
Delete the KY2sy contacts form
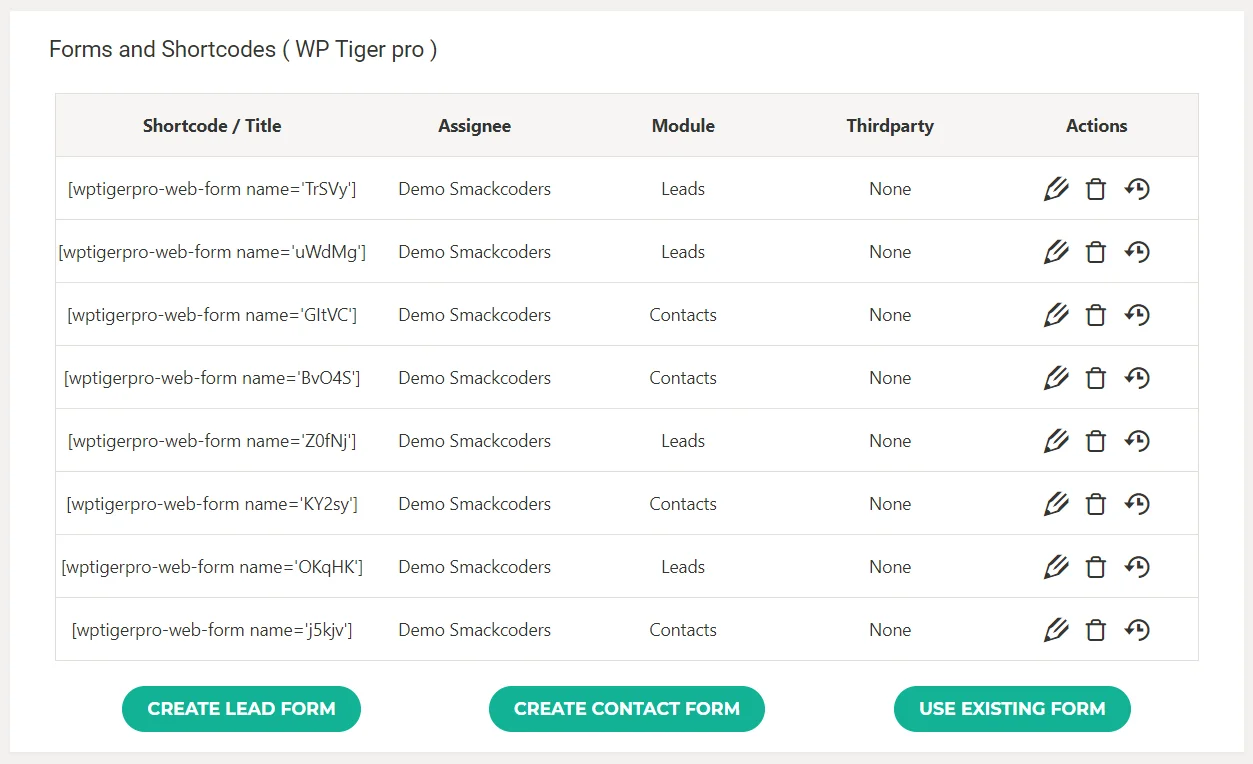click(1095, 503)
